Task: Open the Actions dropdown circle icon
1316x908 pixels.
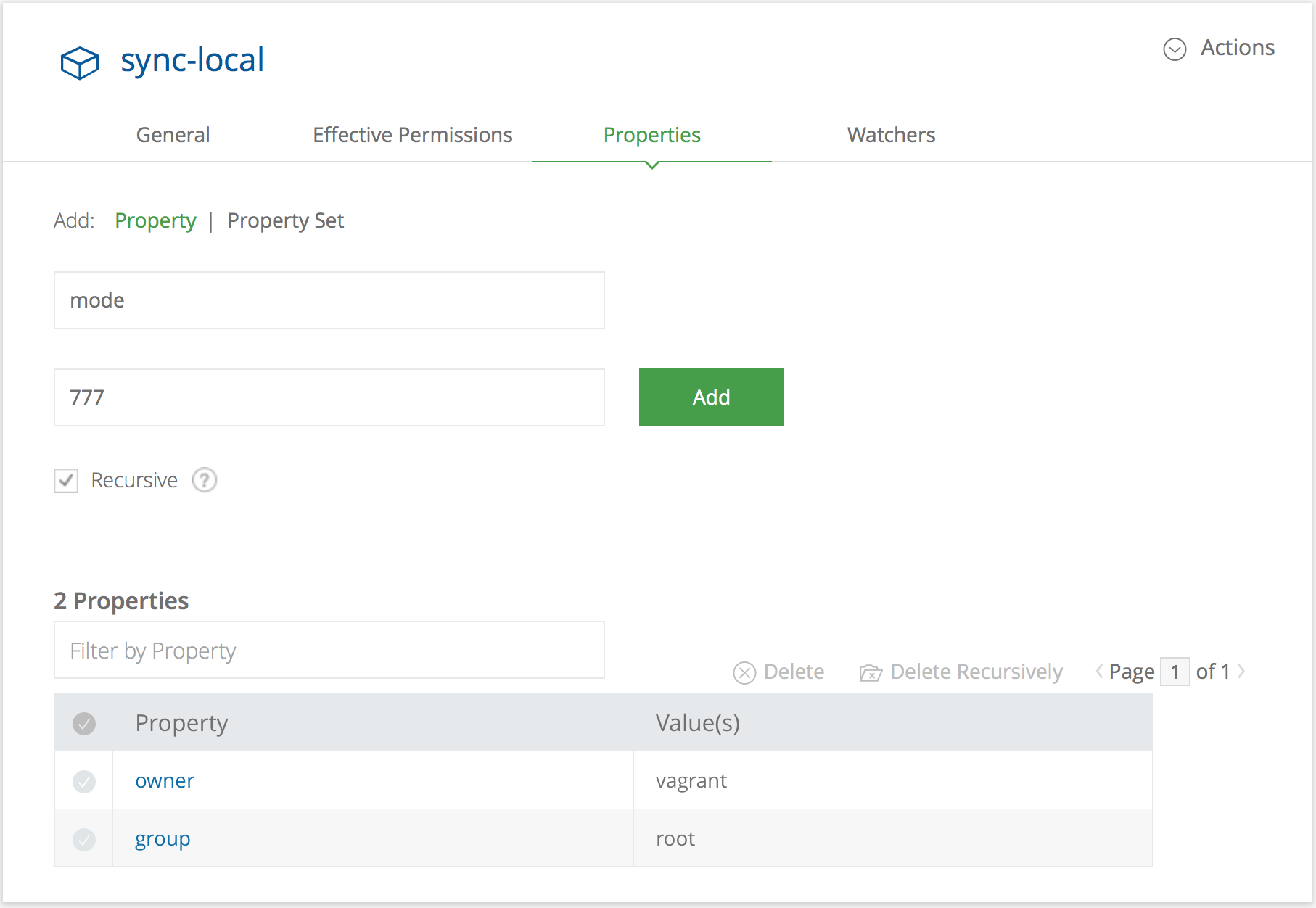Action: (x=1175, y=49)
